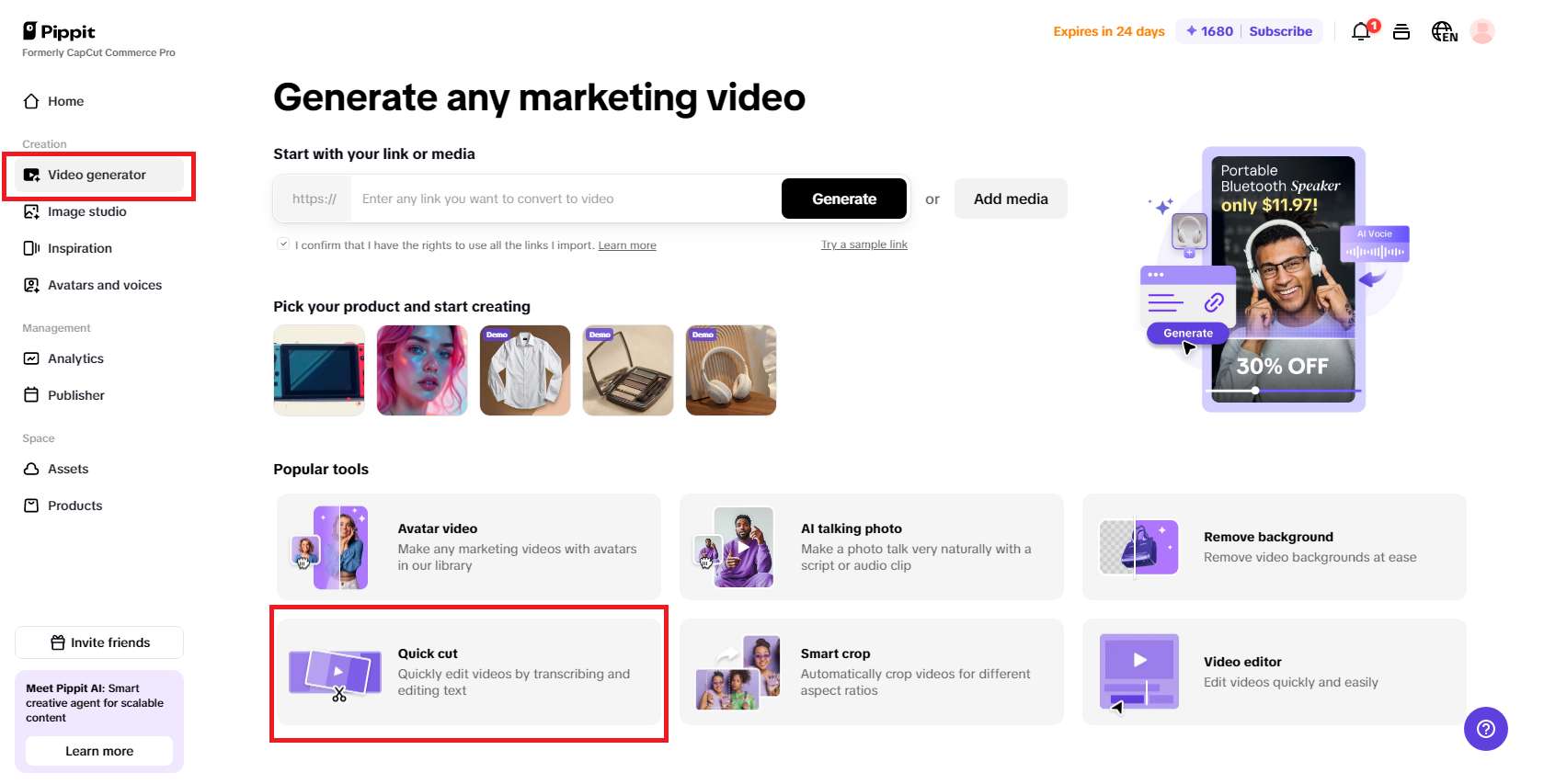This screenshot has width=1544, height=784.
Task: Click the purple help question mark button
Action: tap(1485, 729)
